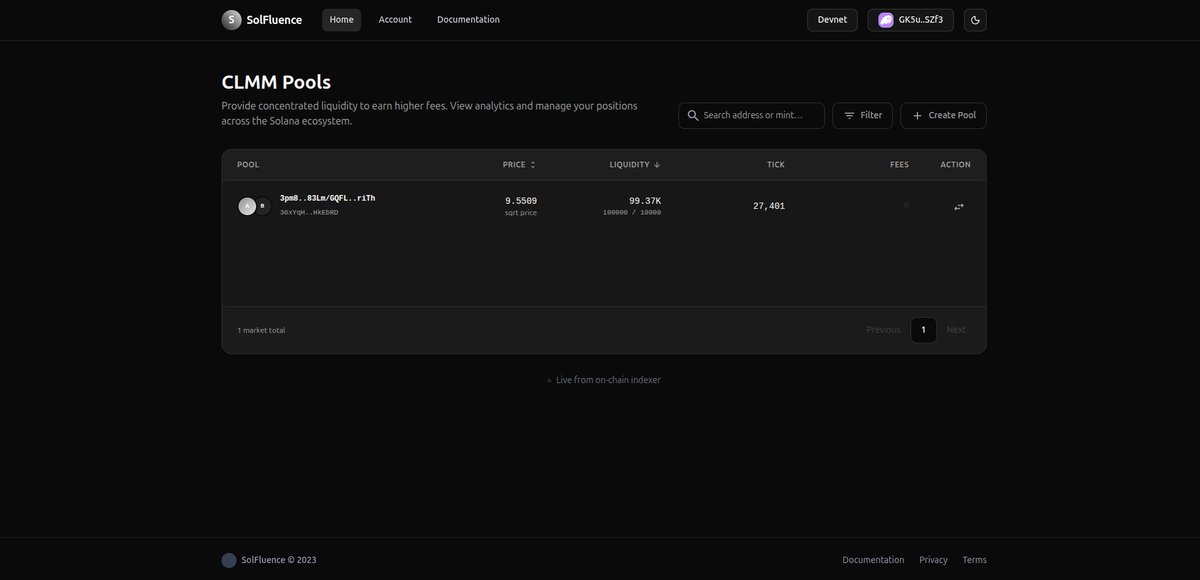Click the CLMM Pools heading
This screenshot has width=1200, height=580.
pos(276,82)
